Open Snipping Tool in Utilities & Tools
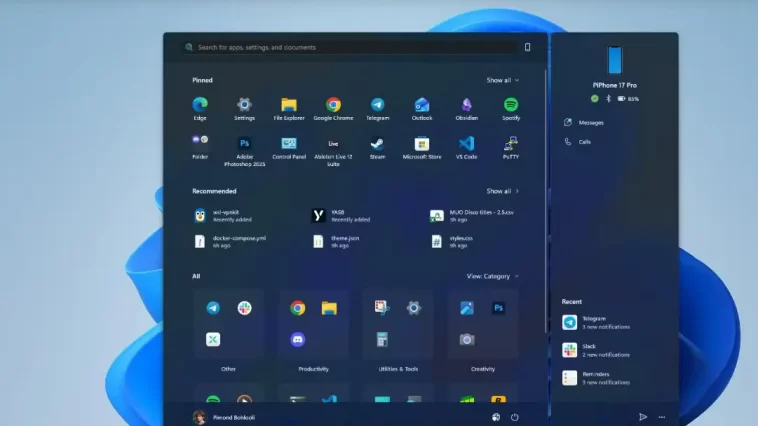The height and width of the screenshot is (426, 758). pyautogui.click(x=382, y=308)
